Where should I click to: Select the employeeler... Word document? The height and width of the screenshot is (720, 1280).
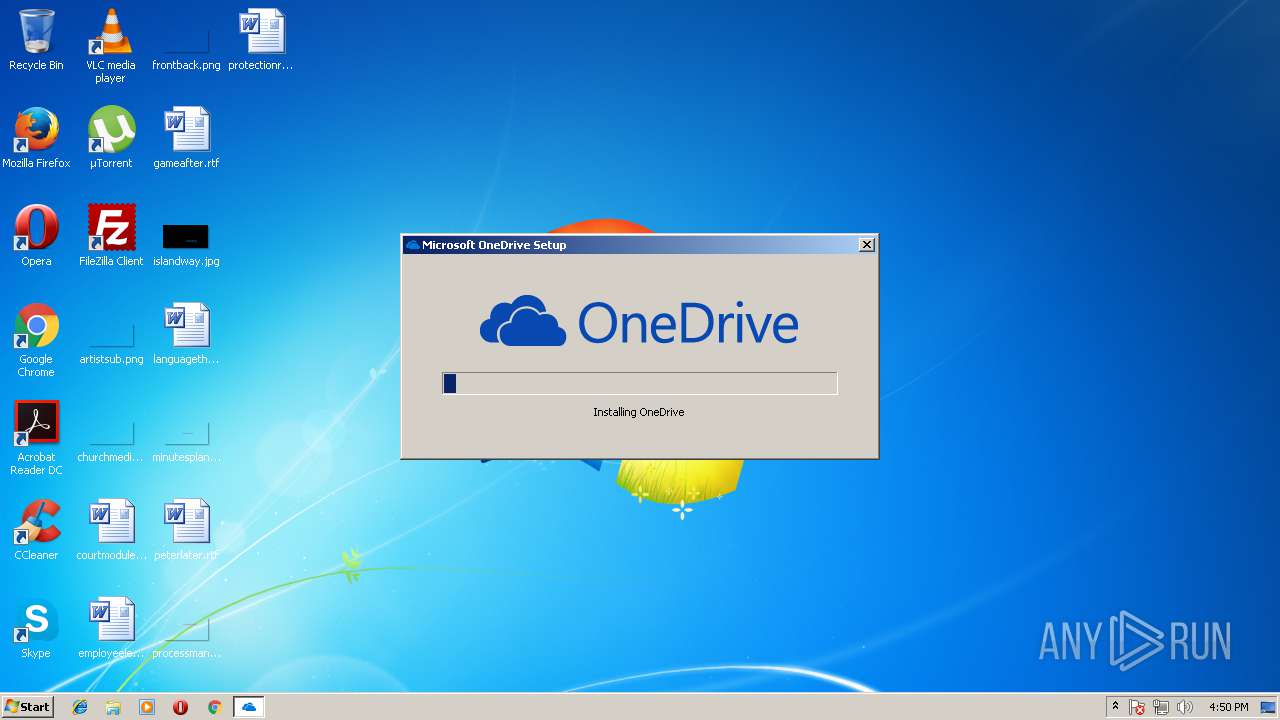click(111, 628)
